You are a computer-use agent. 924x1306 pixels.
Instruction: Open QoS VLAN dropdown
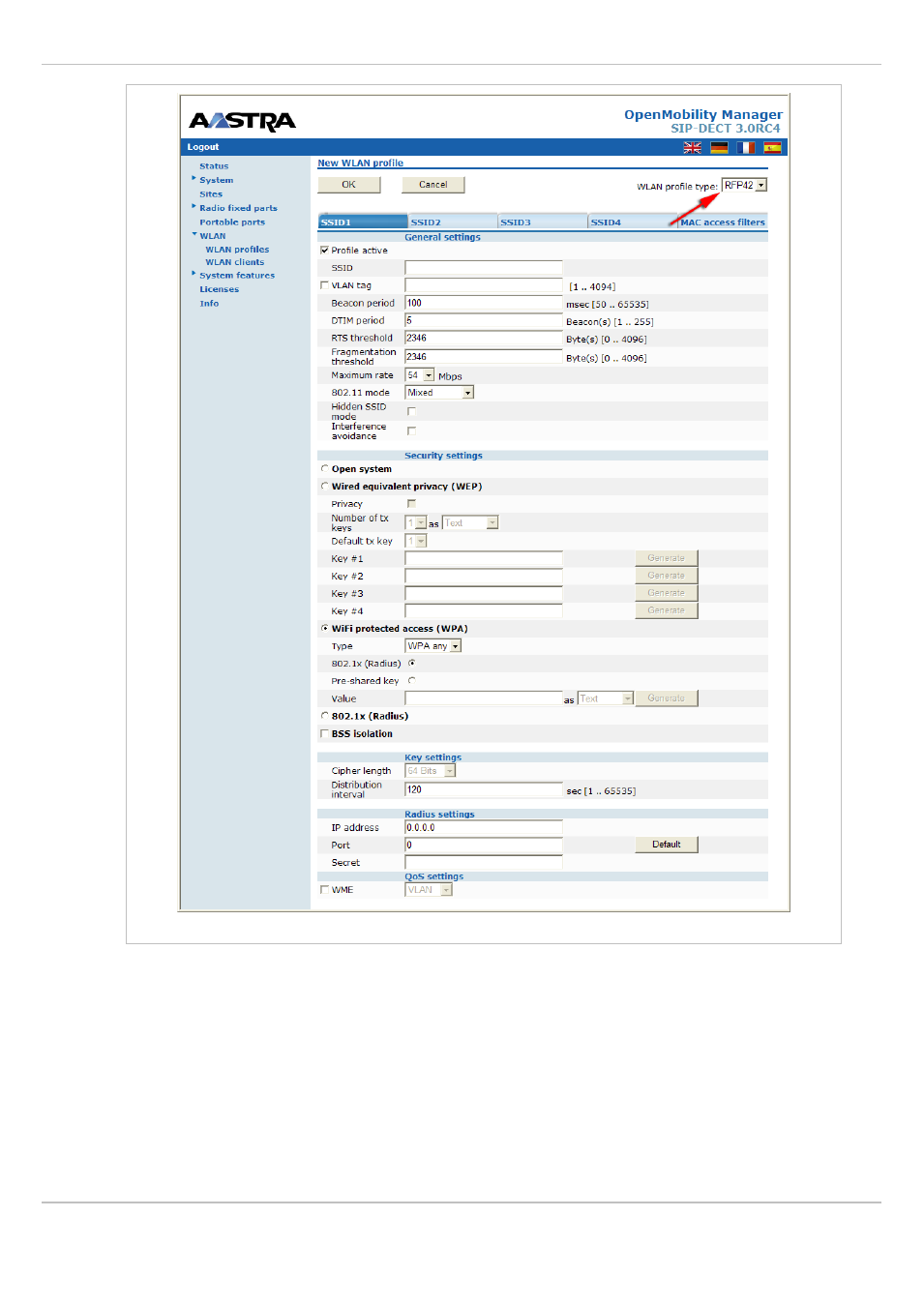tap(428, 890)
